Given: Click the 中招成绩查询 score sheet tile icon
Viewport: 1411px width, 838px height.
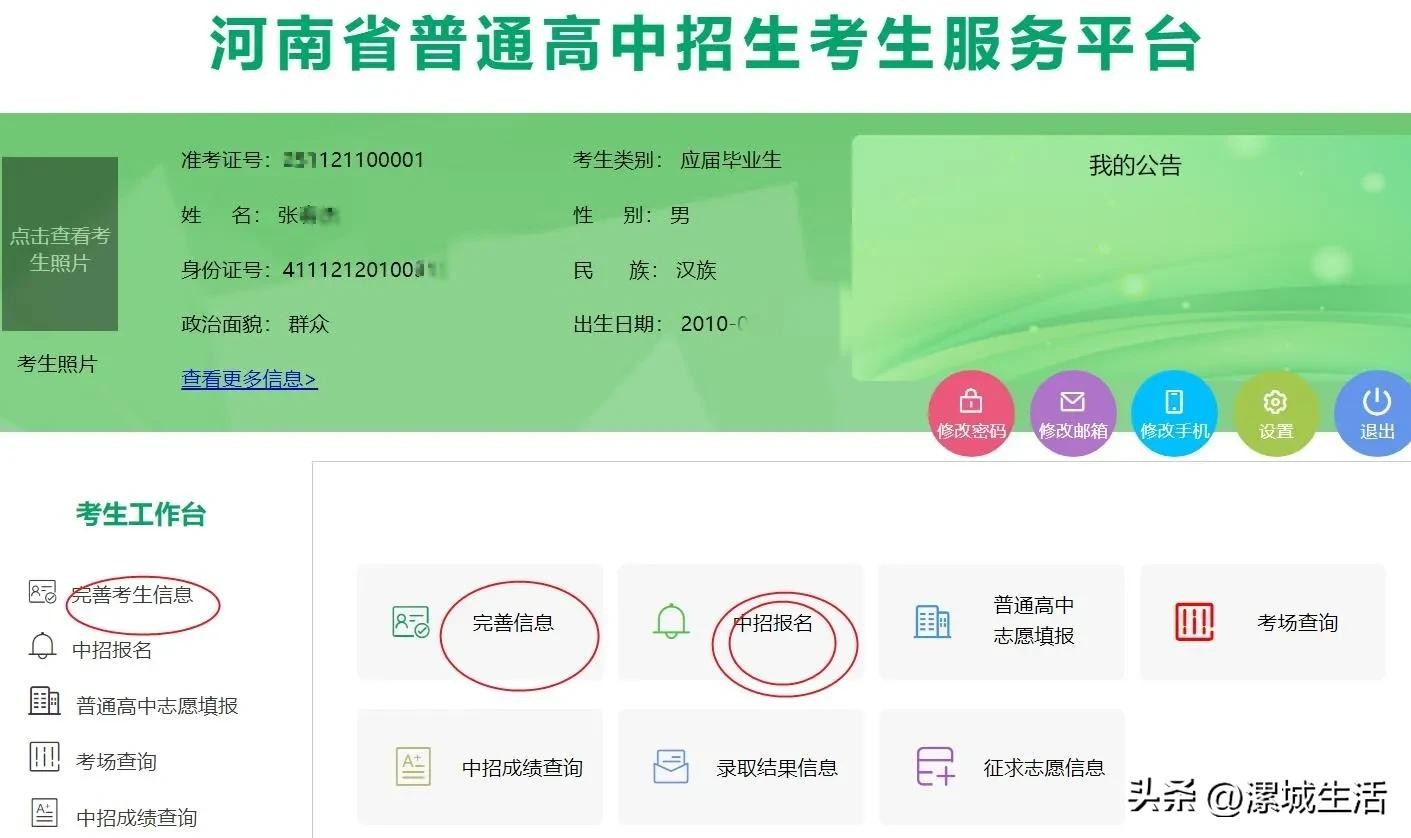Looking at the screenshot, I should click(x=412, y=767).
